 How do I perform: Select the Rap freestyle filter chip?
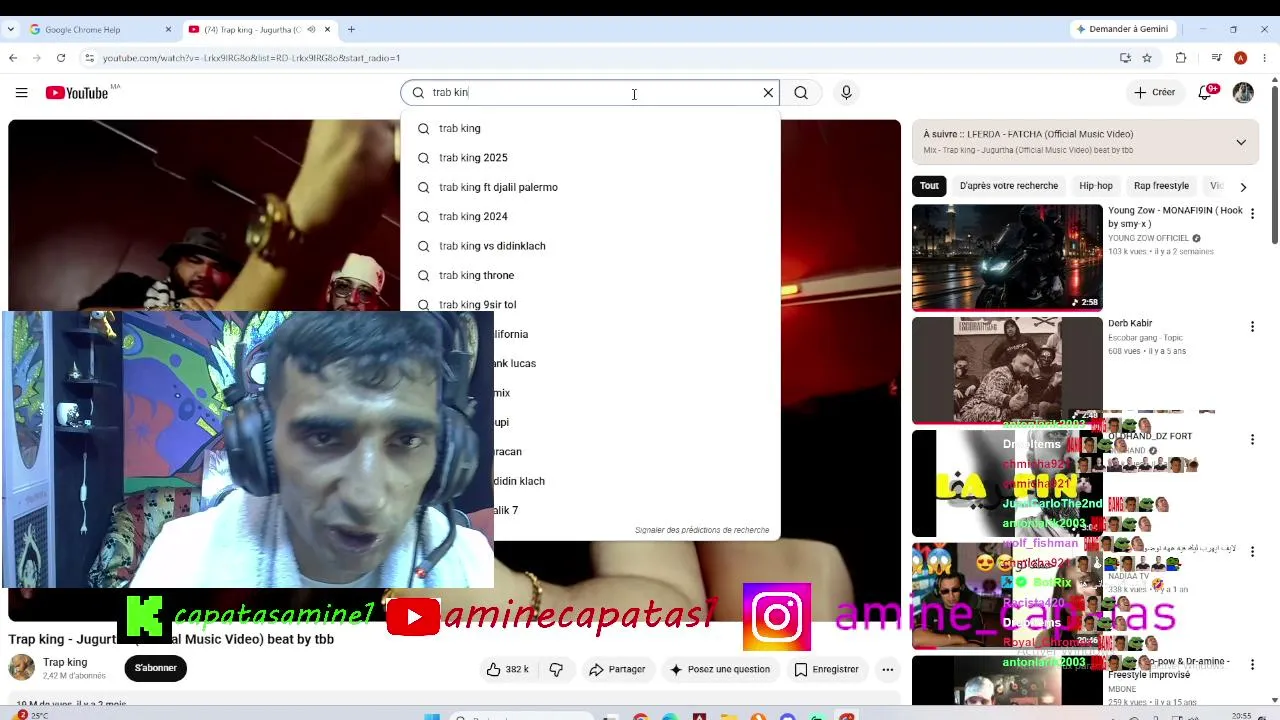pyautogui.click(x=1161, y=186)
